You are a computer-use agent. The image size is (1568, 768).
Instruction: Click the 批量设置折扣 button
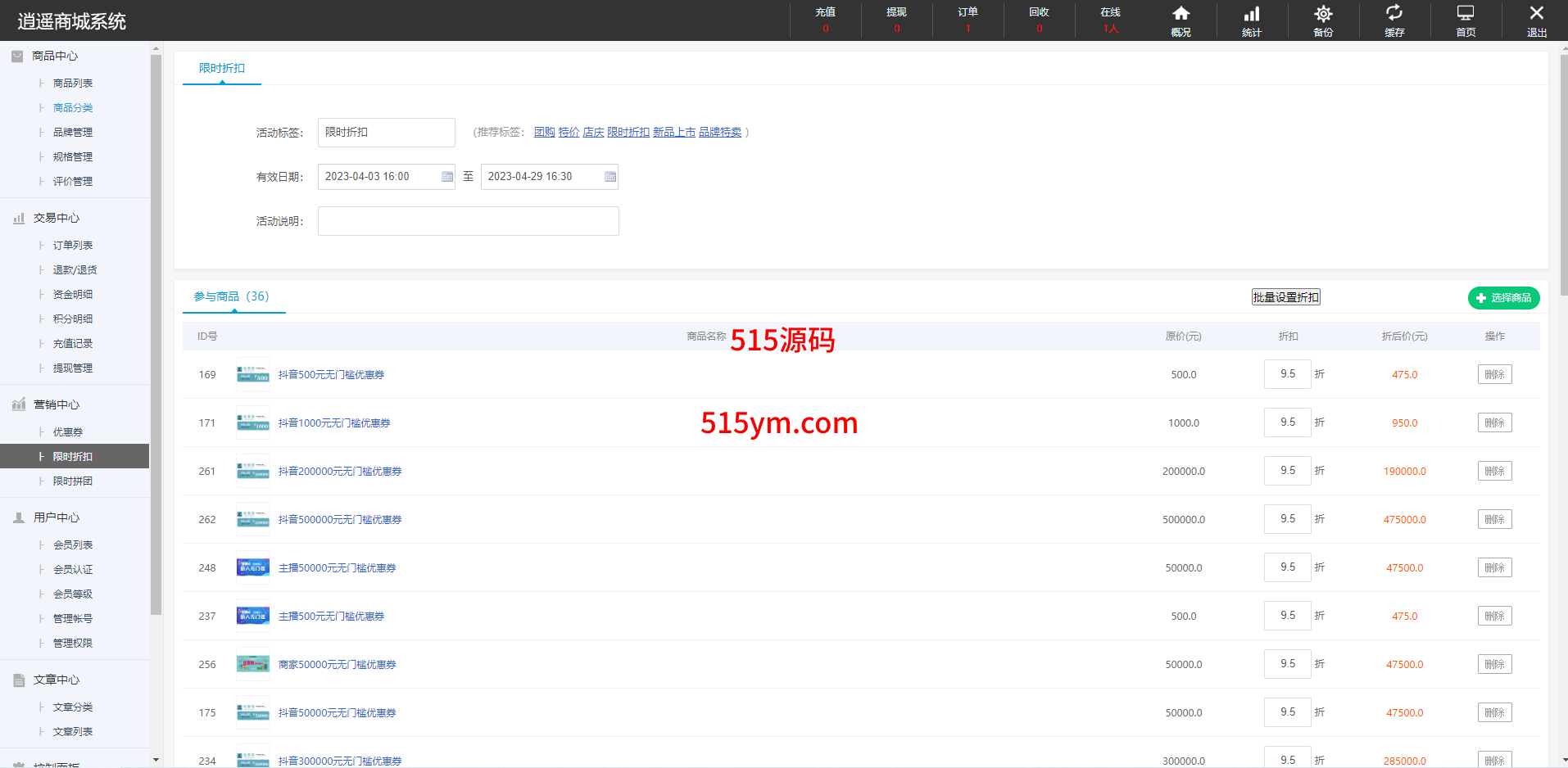pos(1285,297)
